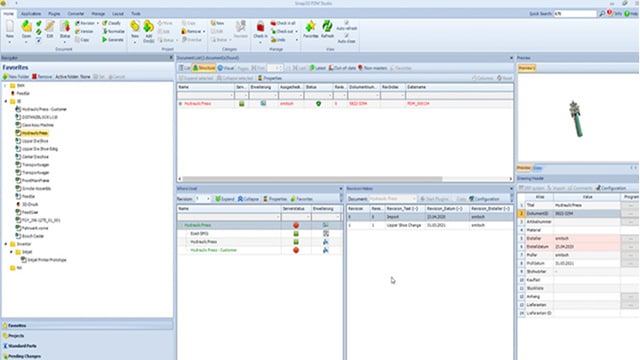Click the Add Doc(s) icon
The width and height of the screenshot is (640, 360).
click(x=149, y=27)
